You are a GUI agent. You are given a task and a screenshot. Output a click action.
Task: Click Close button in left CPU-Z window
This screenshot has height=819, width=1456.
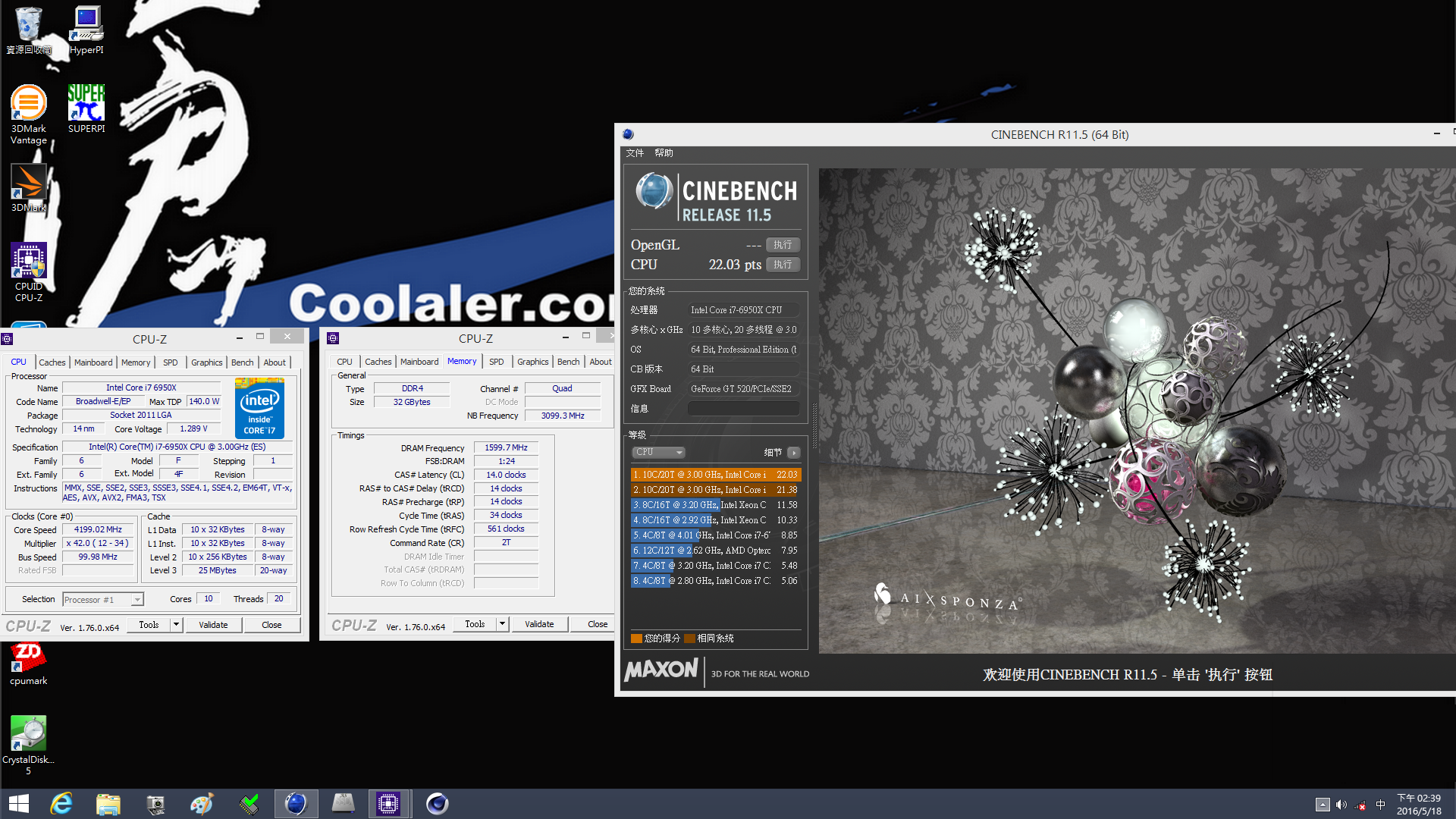coord(271,625)
